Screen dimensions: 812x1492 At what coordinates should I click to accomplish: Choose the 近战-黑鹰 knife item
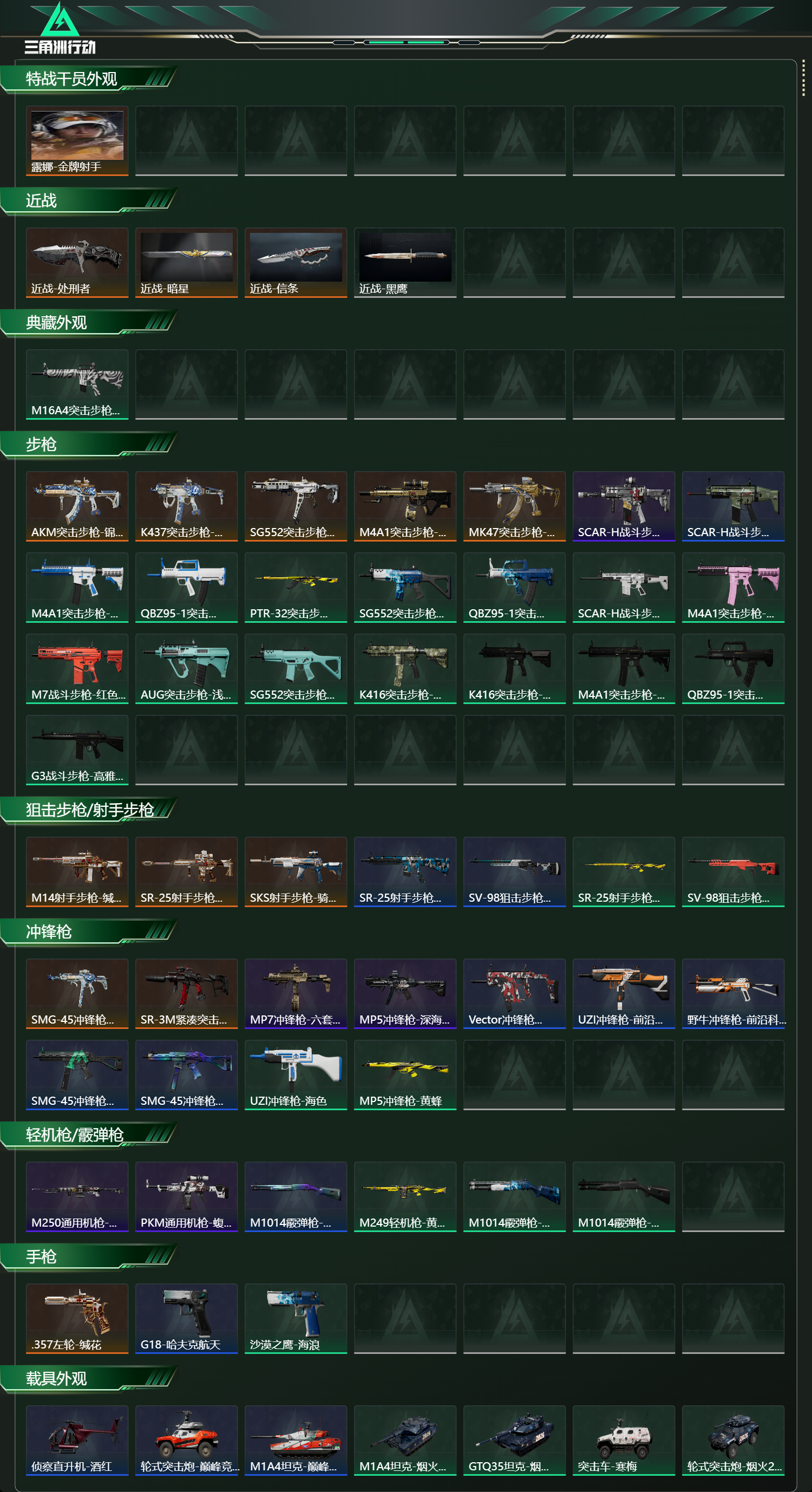pyautogui.click(x=405, y=262)
